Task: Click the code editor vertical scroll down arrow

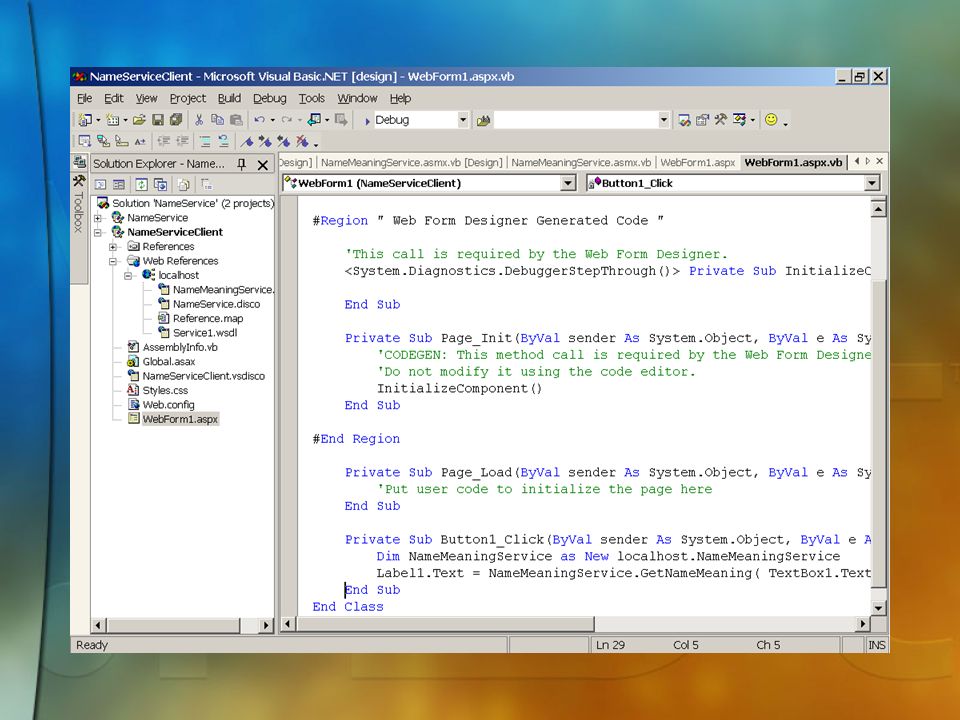Action: coord(879,607)
